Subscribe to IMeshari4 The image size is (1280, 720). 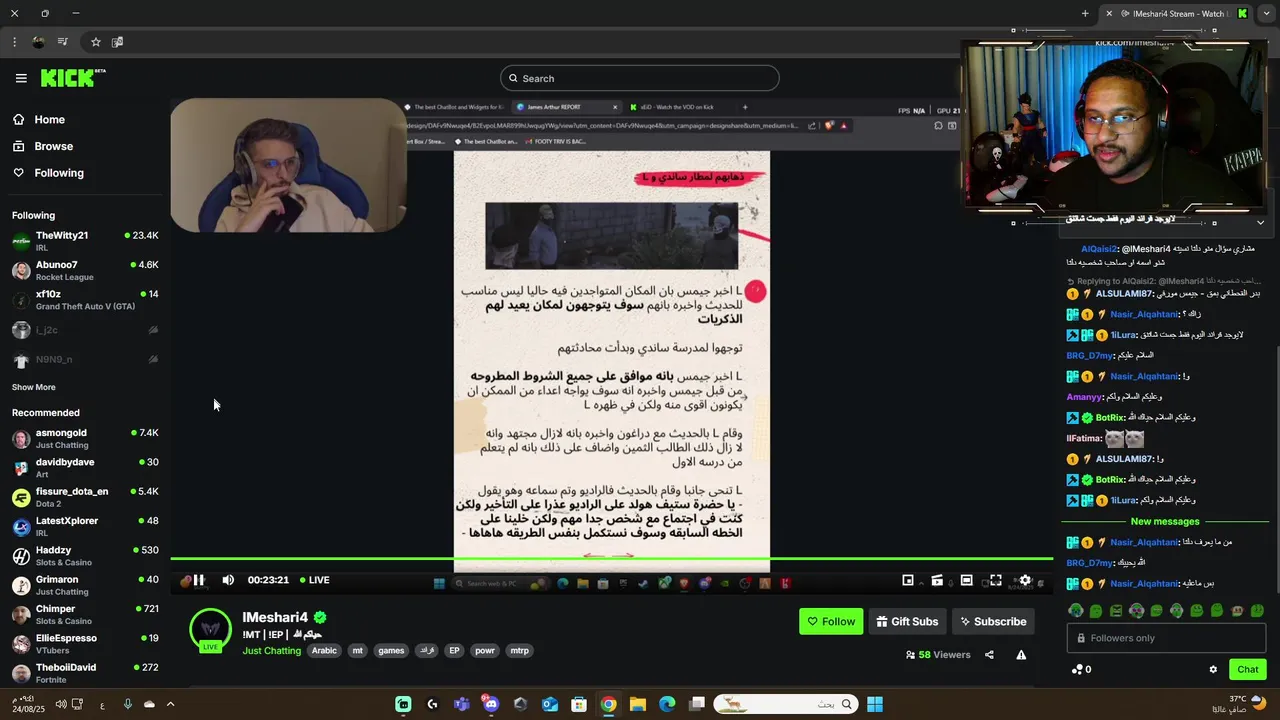click(993, 621)
